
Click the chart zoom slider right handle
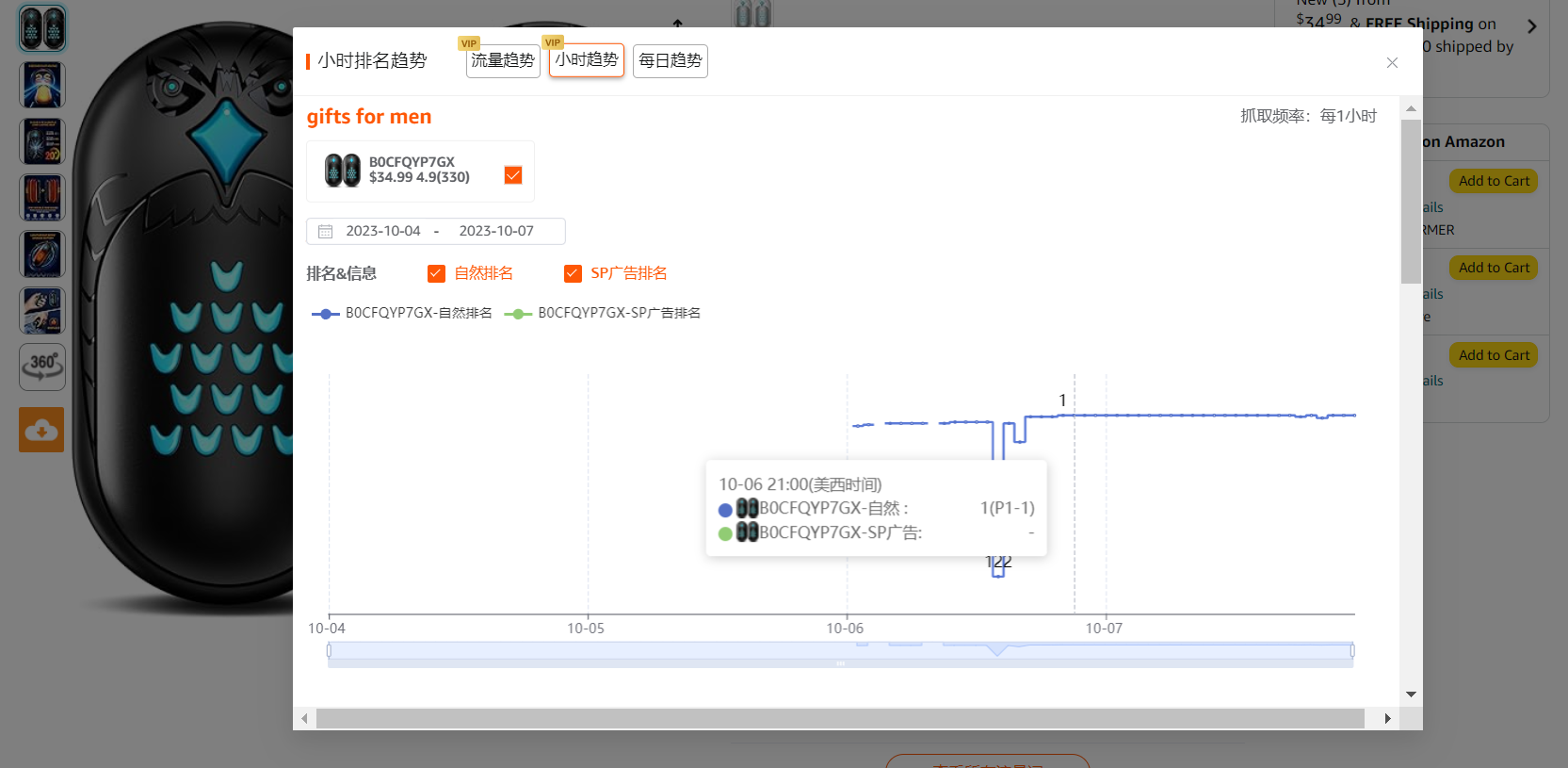[1352, 650]
